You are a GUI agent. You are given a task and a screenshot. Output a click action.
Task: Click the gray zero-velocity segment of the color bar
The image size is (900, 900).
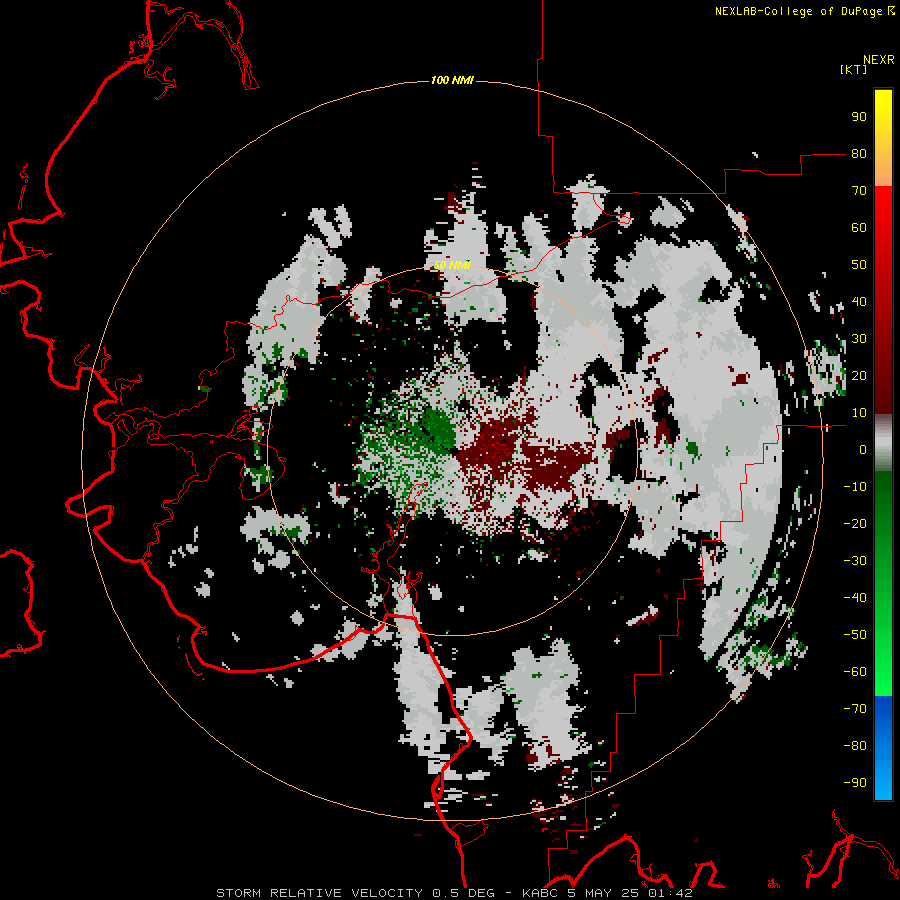pos(883,443)
